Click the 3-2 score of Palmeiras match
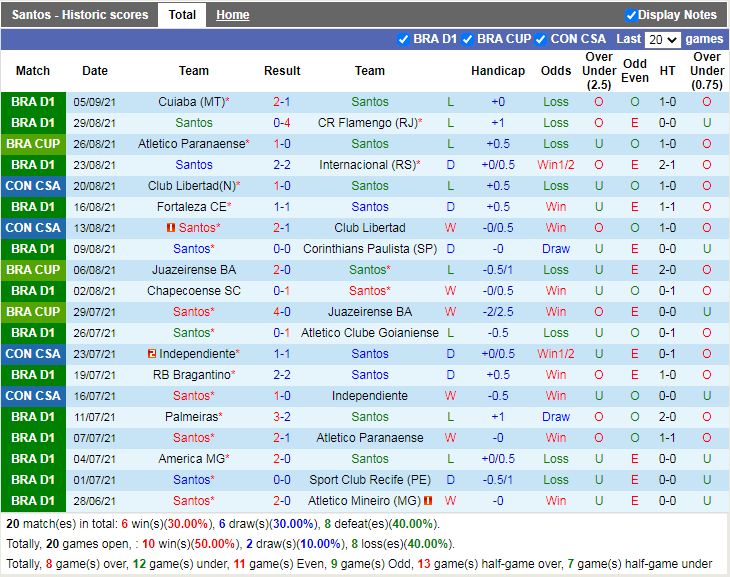Screen dimensions: 730x577 pyautogui.click(x=282, y=417)
